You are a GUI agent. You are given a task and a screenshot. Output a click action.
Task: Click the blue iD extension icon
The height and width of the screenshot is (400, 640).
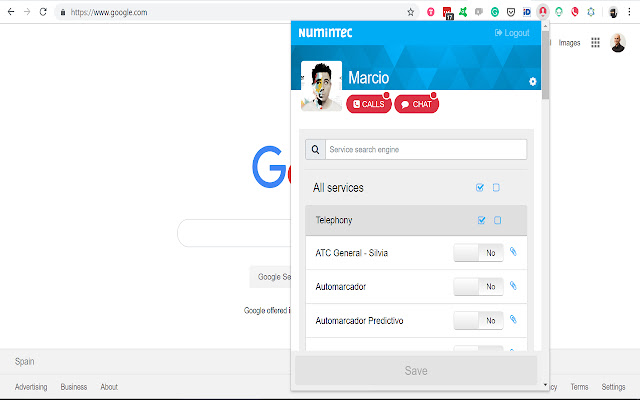tap(527, 12)
